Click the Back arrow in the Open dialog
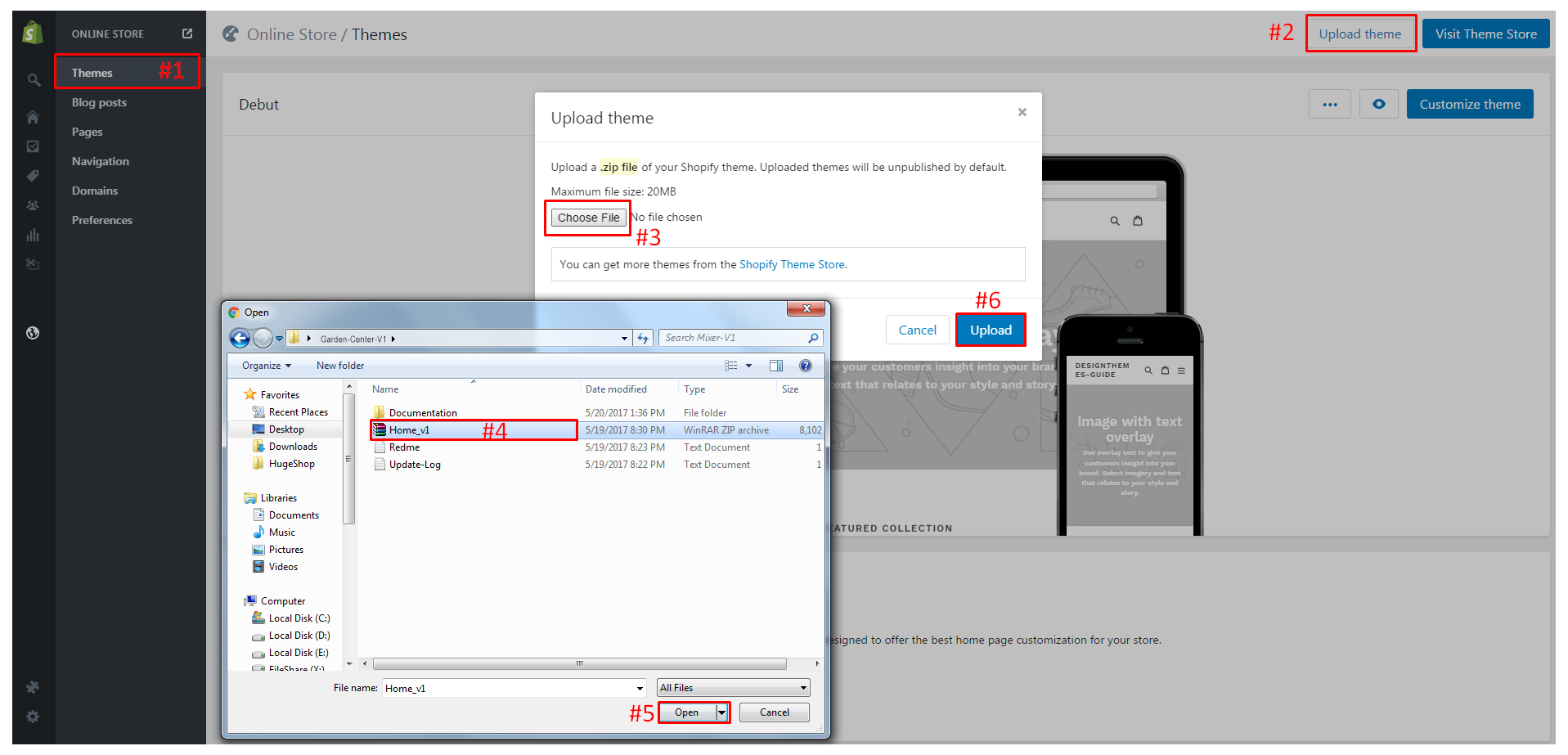This screenshot has height=755, width=1568. pos(240,338)
